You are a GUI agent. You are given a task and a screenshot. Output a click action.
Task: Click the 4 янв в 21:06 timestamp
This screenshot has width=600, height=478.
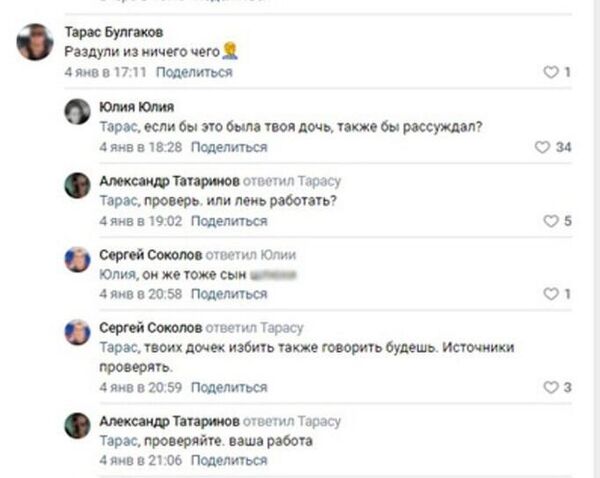(141, 460)
